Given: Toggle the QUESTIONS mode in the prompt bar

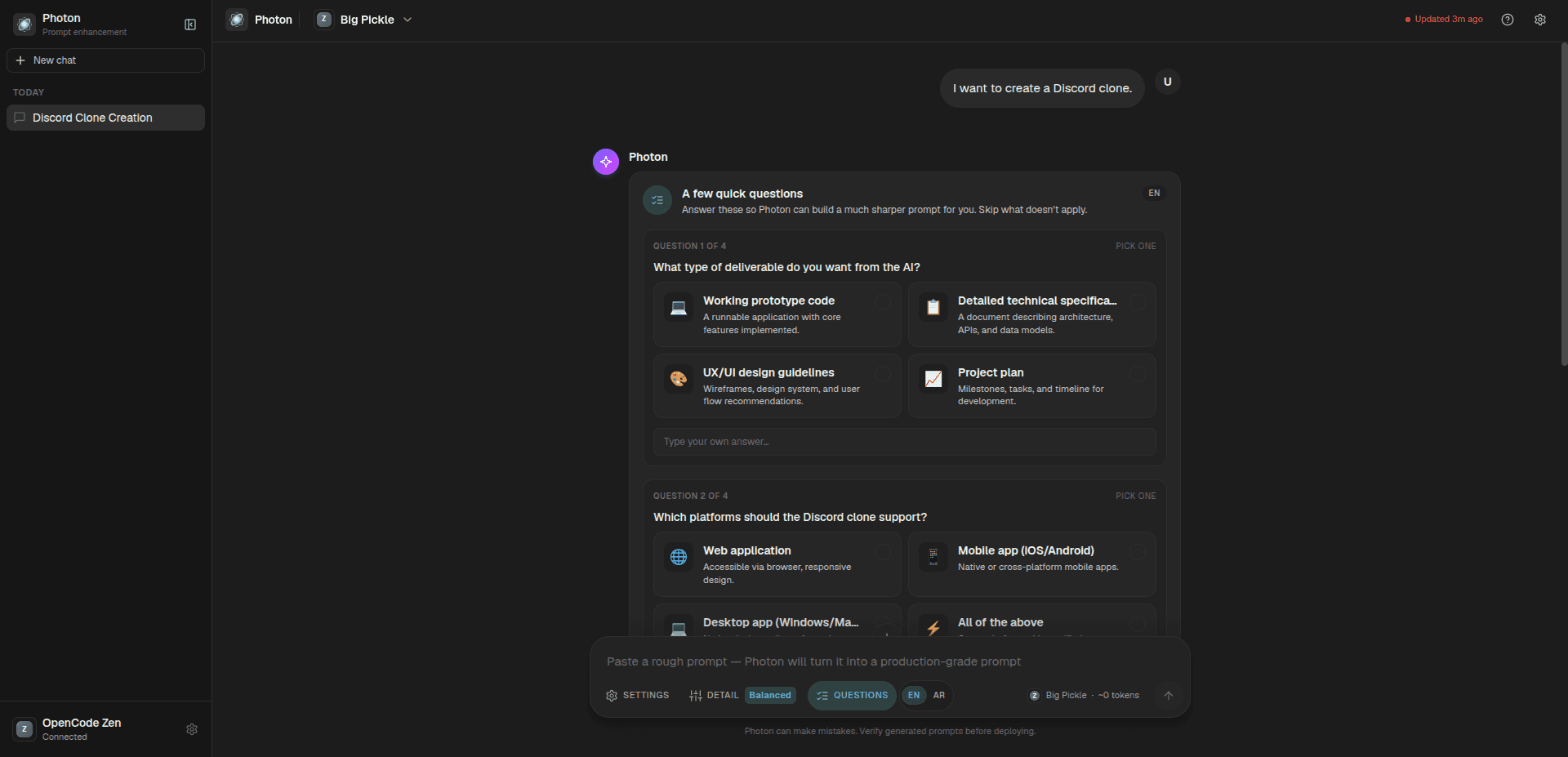Looking at the screenshot, I should (x=852, y=696).
